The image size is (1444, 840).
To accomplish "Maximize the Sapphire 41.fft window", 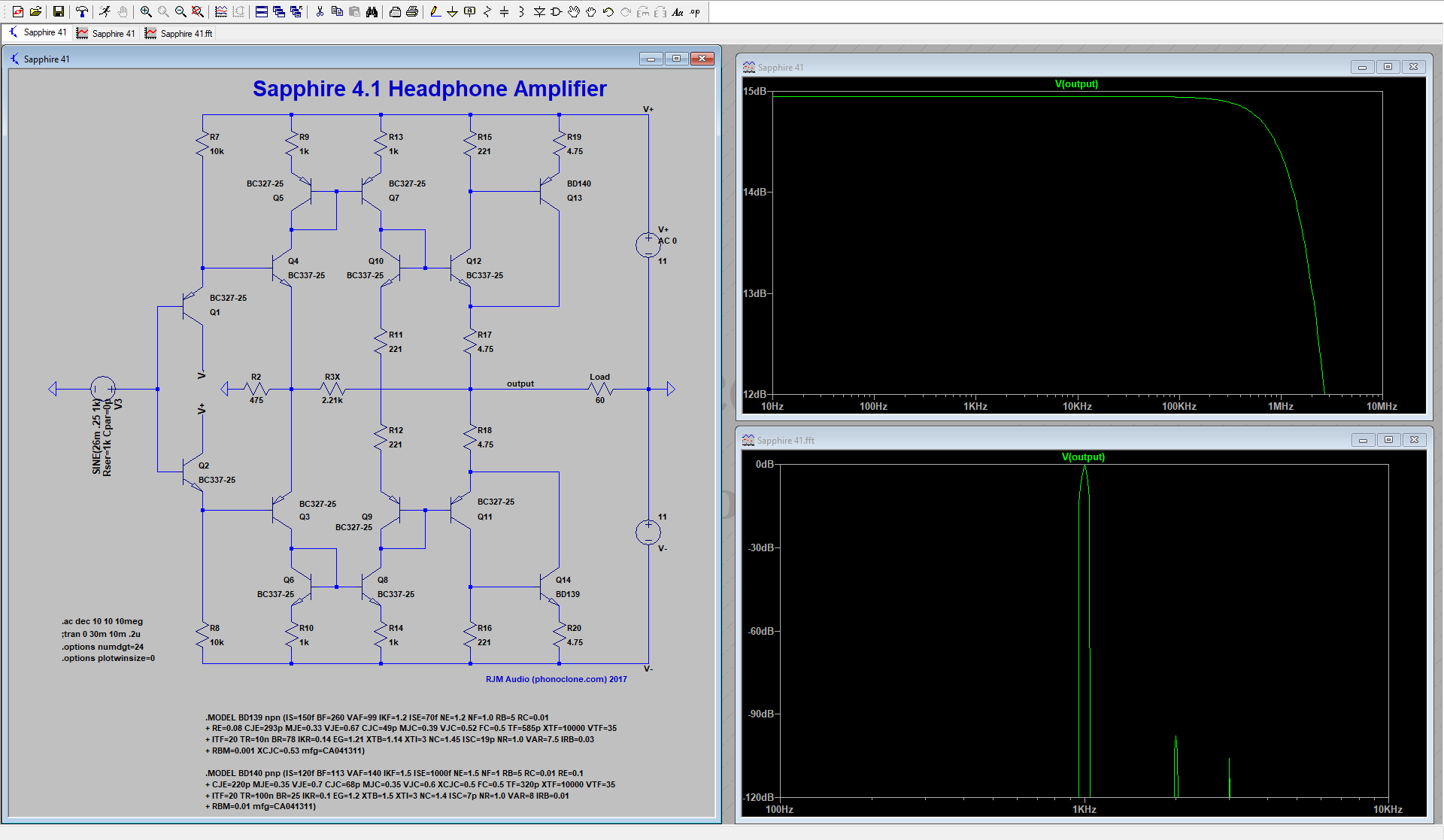I will (x=1388, y=440).
